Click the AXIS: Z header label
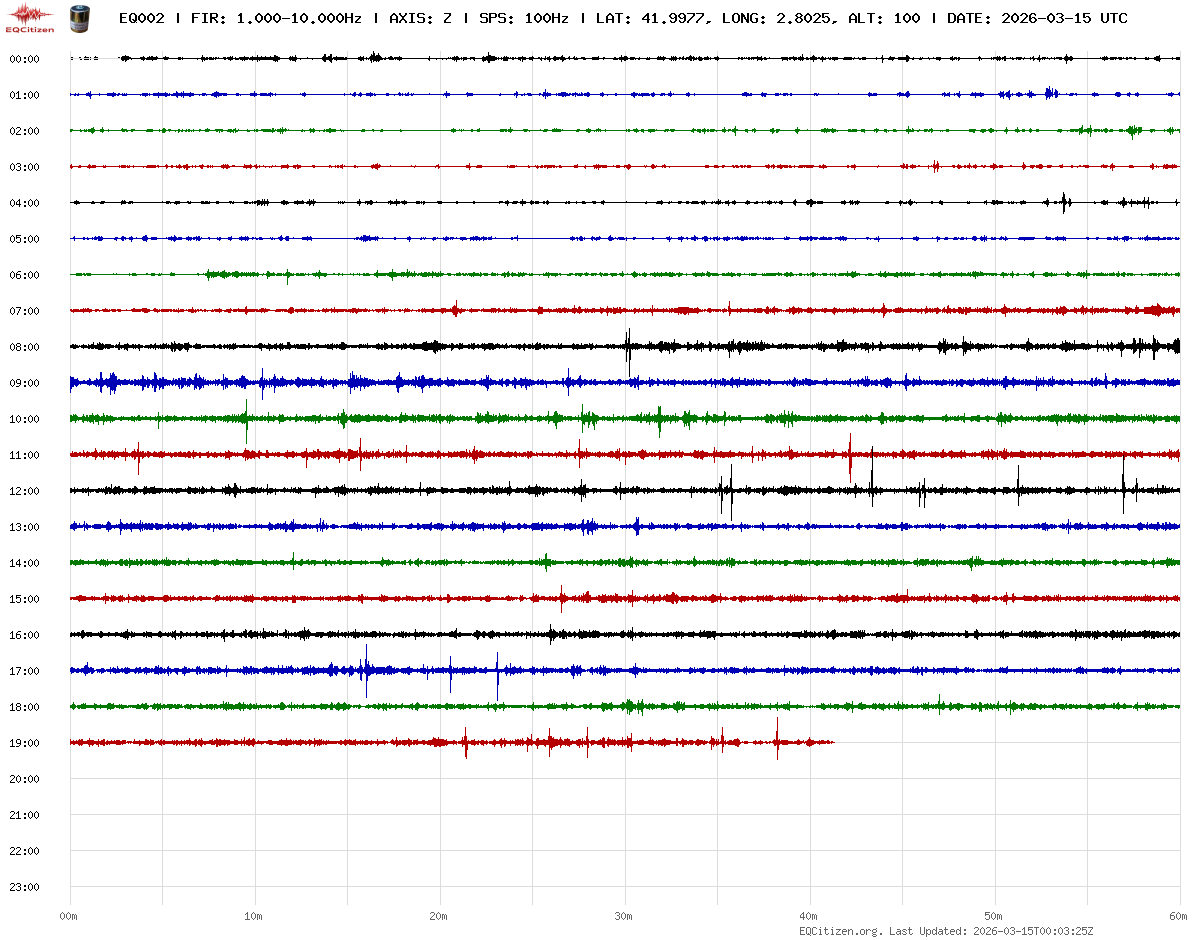Viewport: 1200px width, 940px height. [x=420, y=19]
